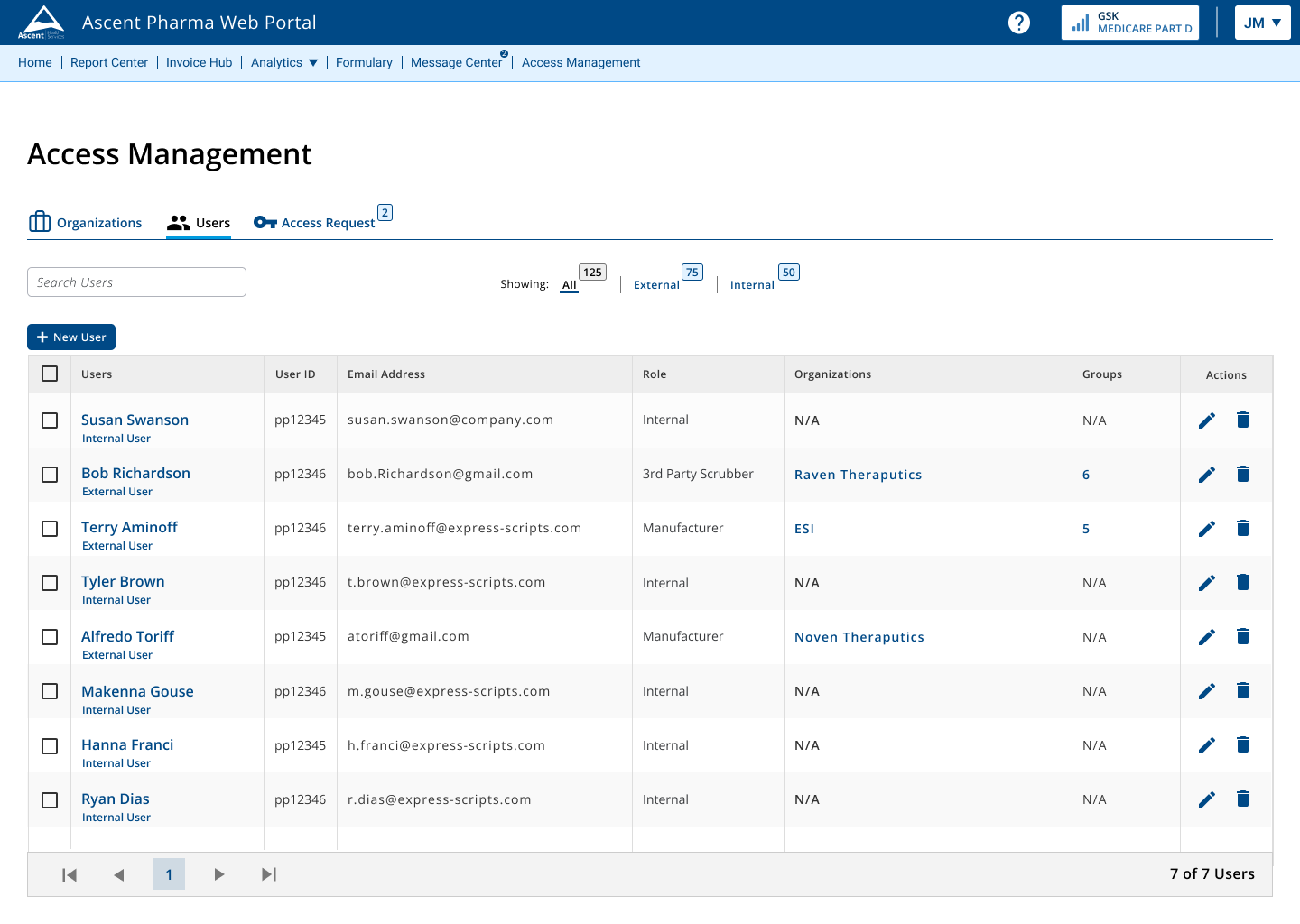Screen dimensions: 1300x924
Task: Open Access Management navigation link
Action: [581, 62]
